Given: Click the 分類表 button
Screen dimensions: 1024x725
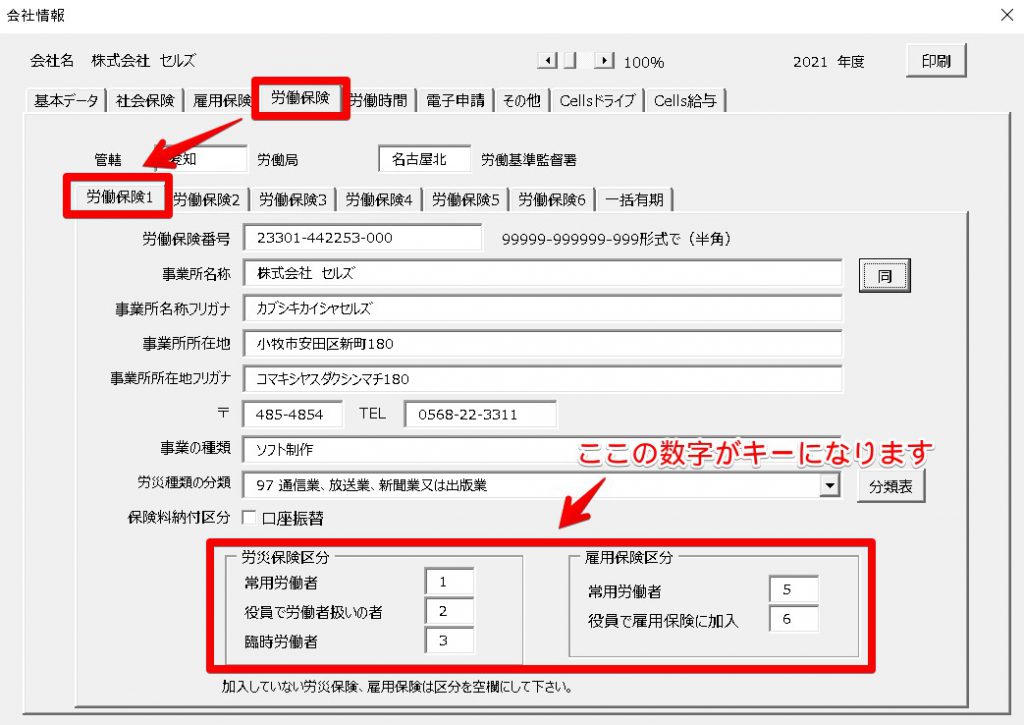Looking at the screenshot, I should pyautogui.click(x=891, y=486).
